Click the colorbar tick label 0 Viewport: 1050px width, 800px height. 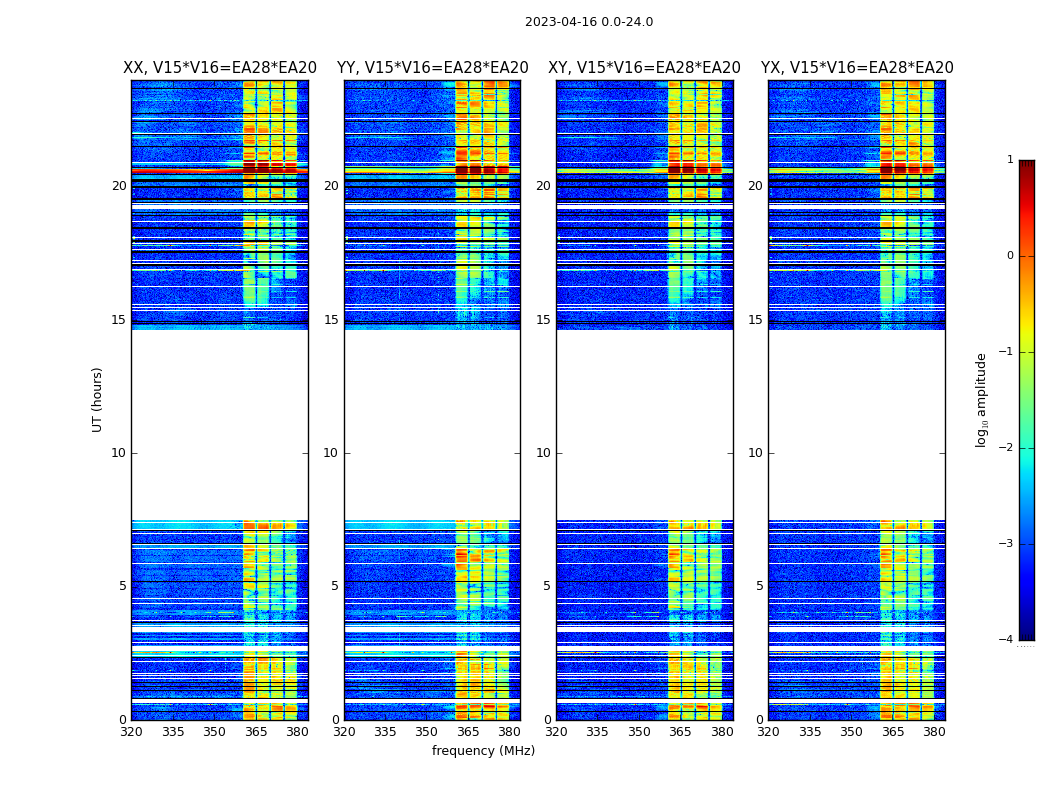coord(1009,256)
